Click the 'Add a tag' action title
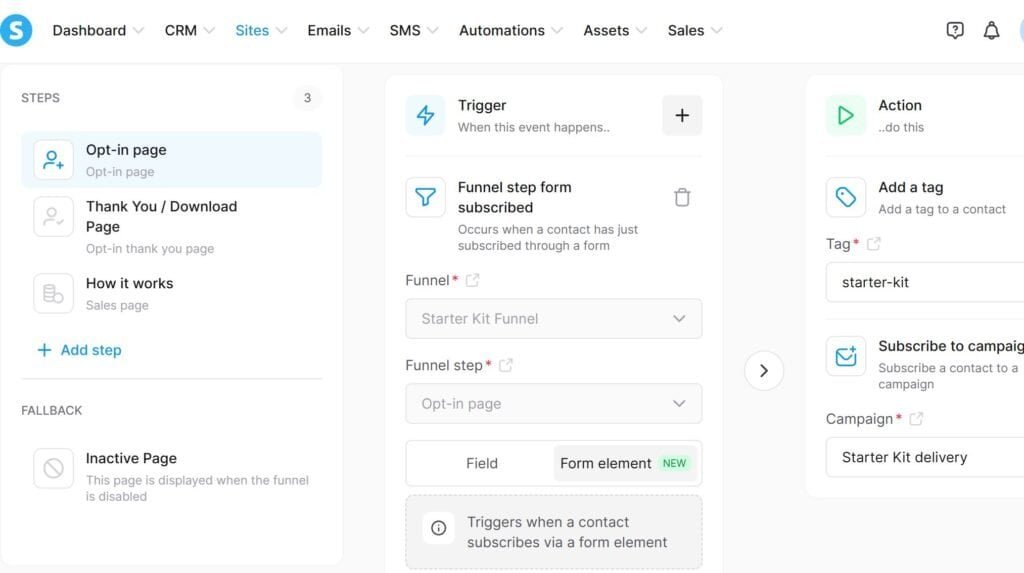 pos(910,187)
